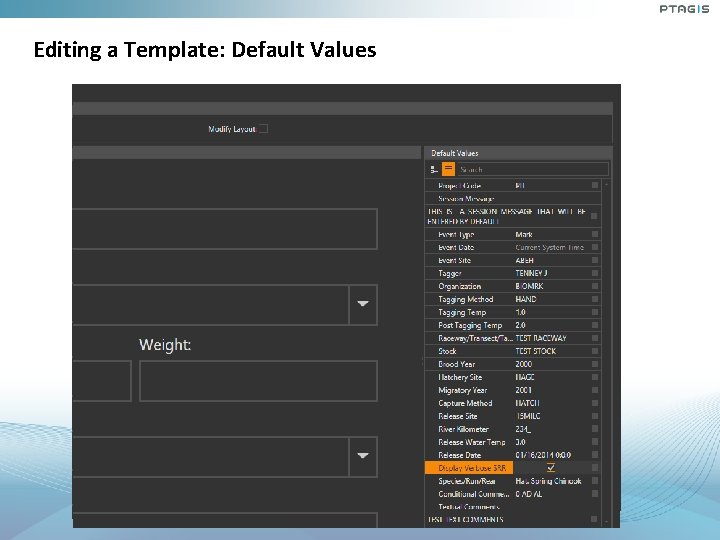The height and width of the screenshot is (540, 720).
Task: Click the Spring Chinook species value
Action: click(x=548, y=481)
